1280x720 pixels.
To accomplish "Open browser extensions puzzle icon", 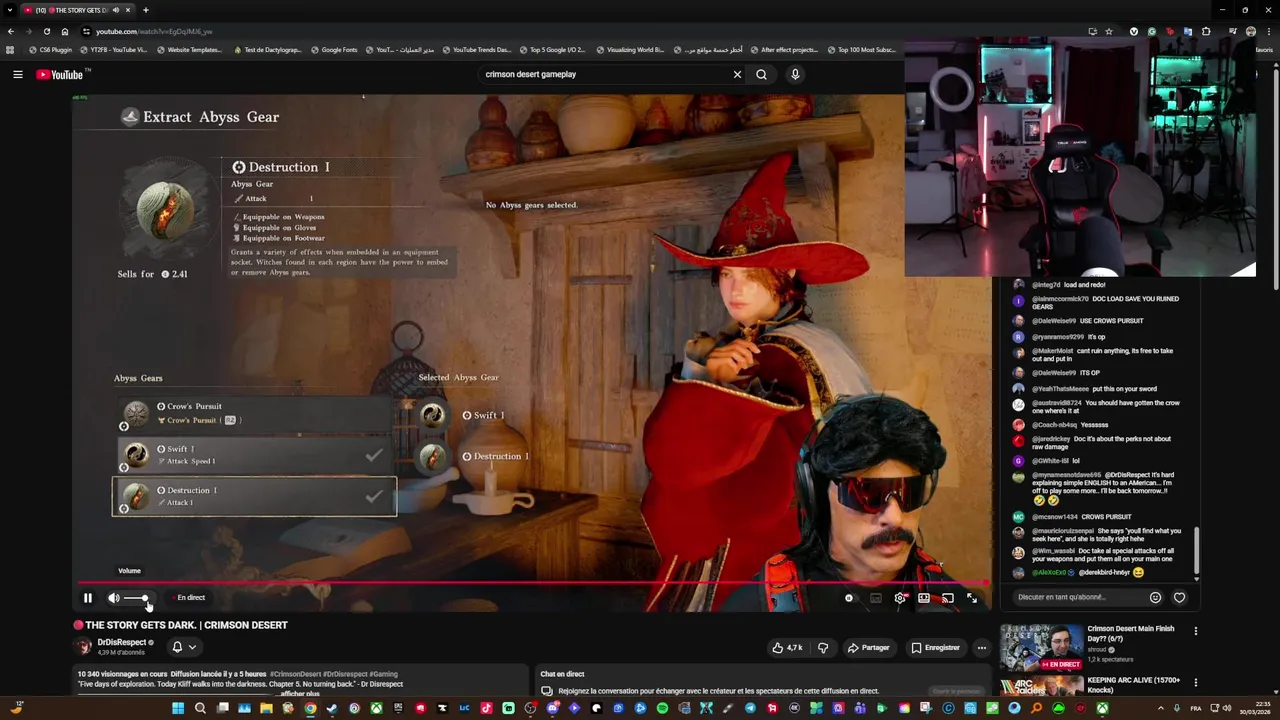I will coord(1206,31).
